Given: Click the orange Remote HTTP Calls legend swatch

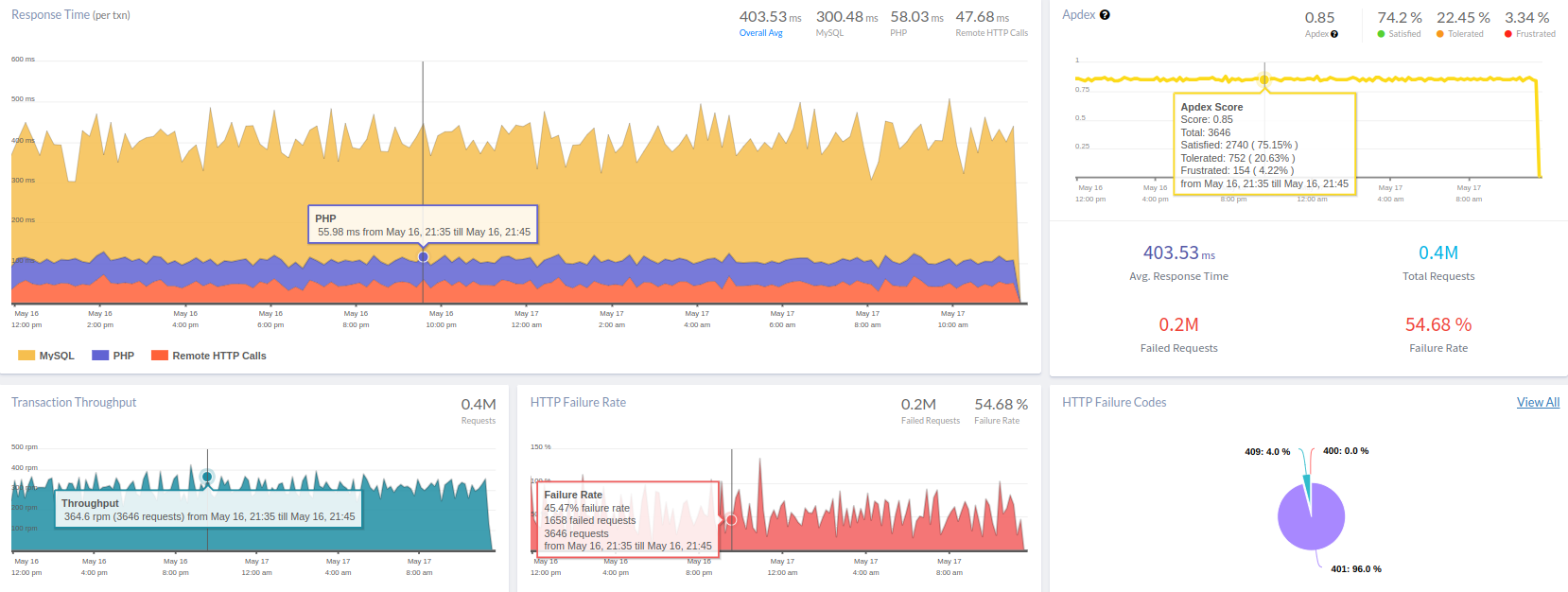Looking at the screenshot, I should (x=159, y=356).
